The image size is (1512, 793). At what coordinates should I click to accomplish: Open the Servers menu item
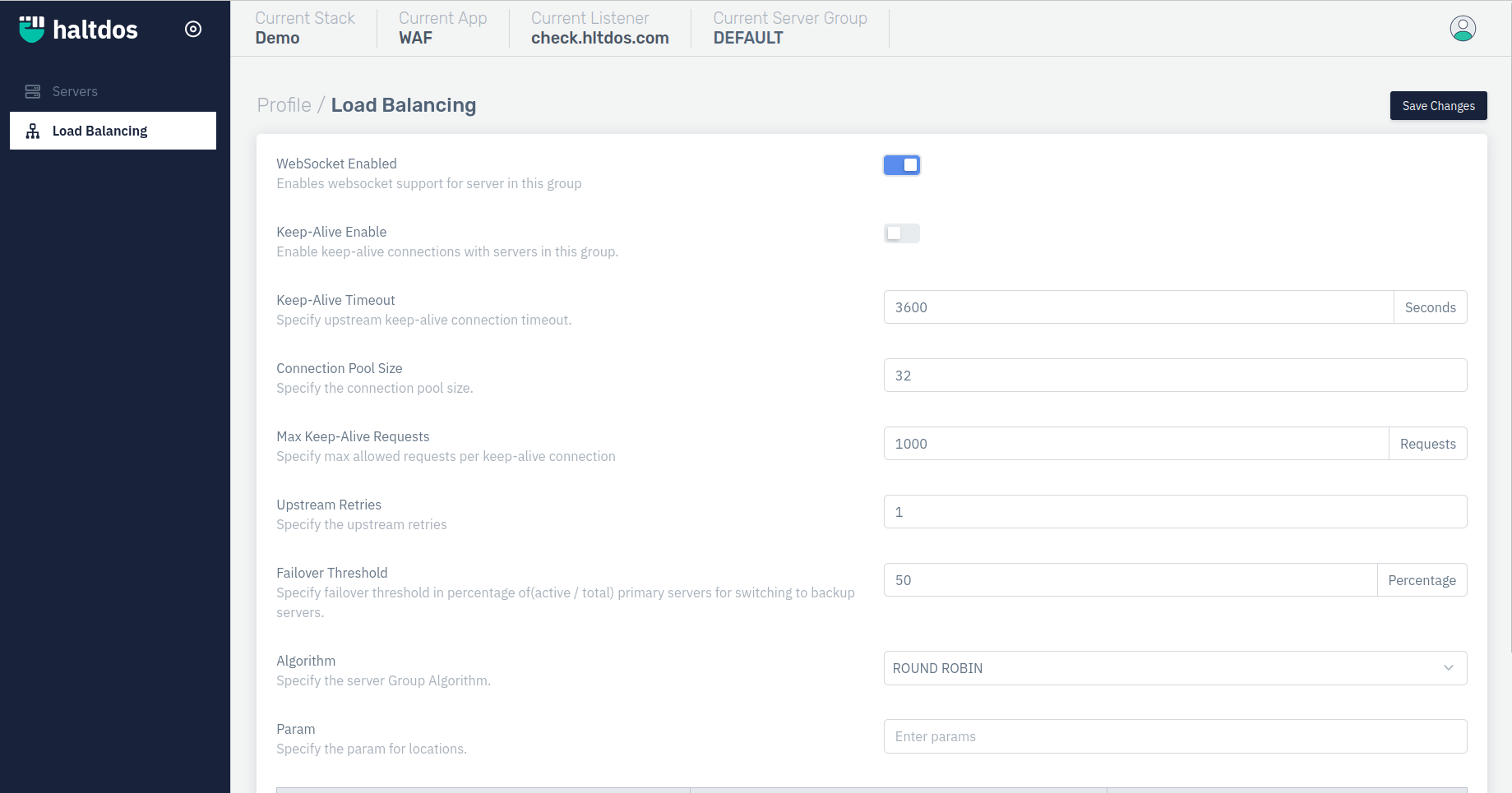(x=113, y=91)
